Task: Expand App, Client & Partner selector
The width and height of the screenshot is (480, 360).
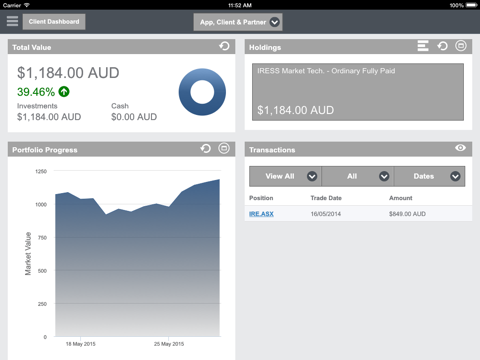Action: pyautogui.click(x=238, y=22)
